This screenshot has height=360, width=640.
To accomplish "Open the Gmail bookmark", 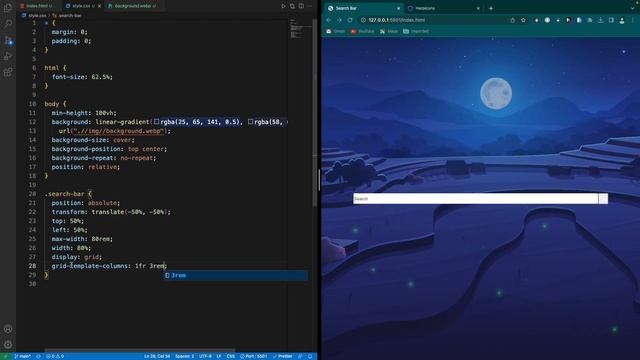I will 336,31.
